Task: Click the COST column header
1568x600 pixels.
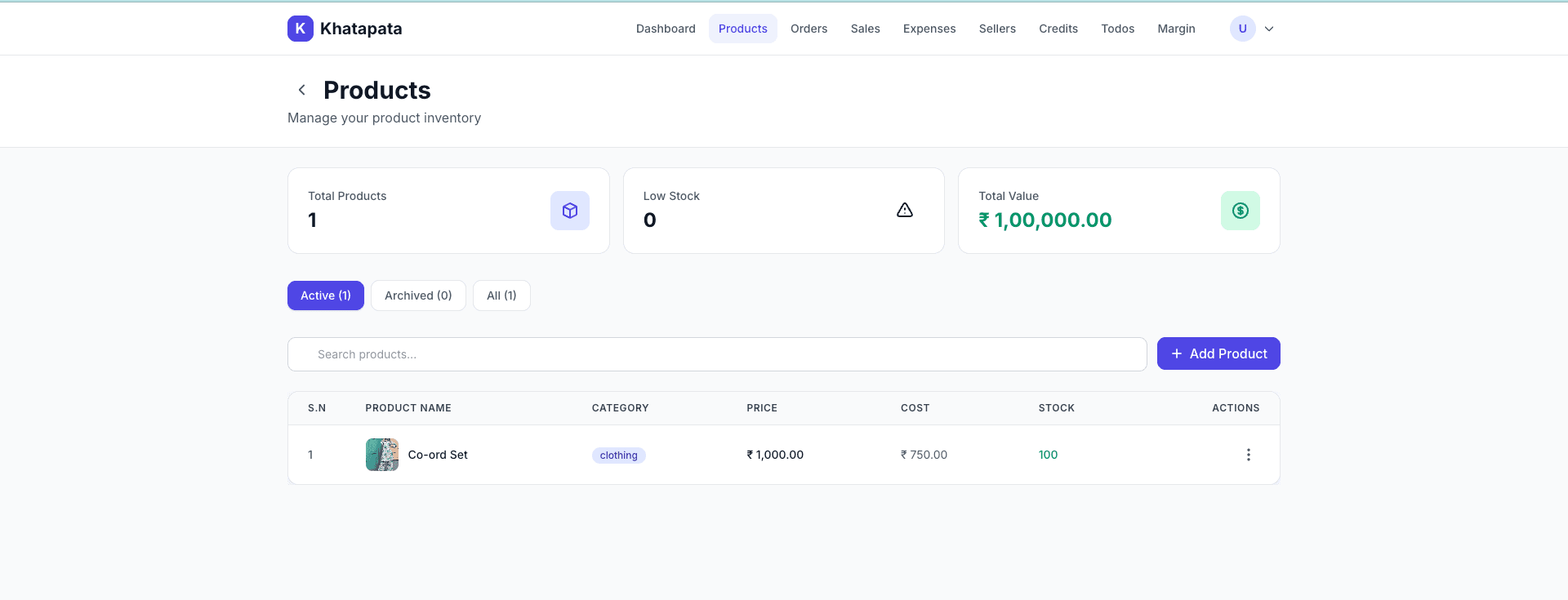Action: point(915,408)
